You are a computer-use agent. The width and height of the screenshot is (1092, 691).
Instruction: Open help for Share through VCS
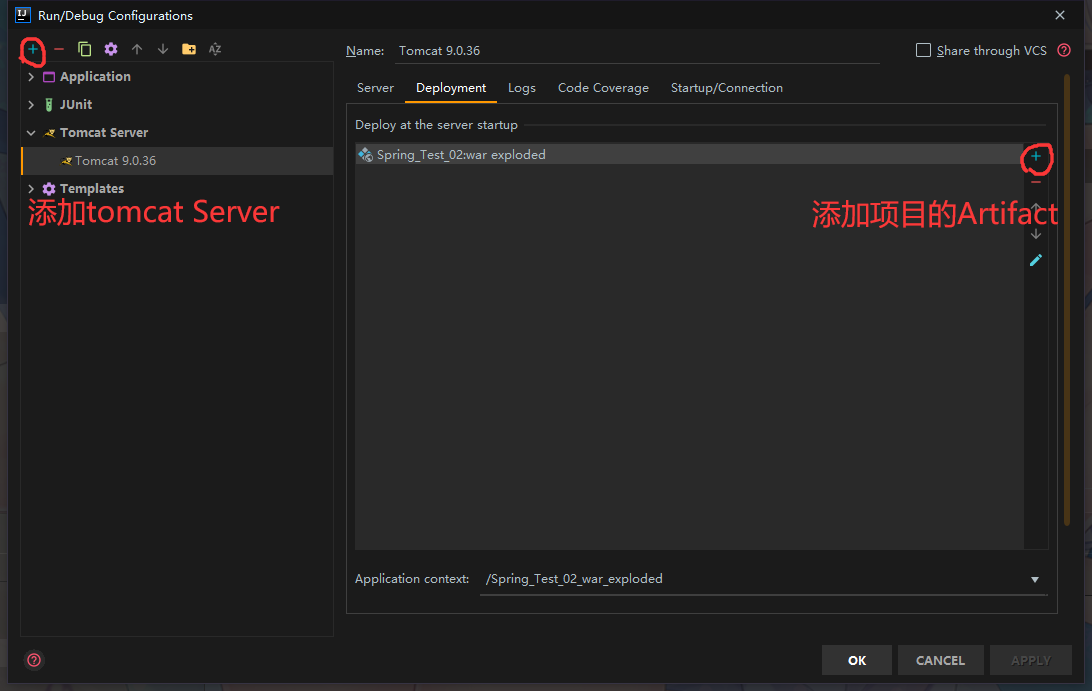tap(1064, 50)
